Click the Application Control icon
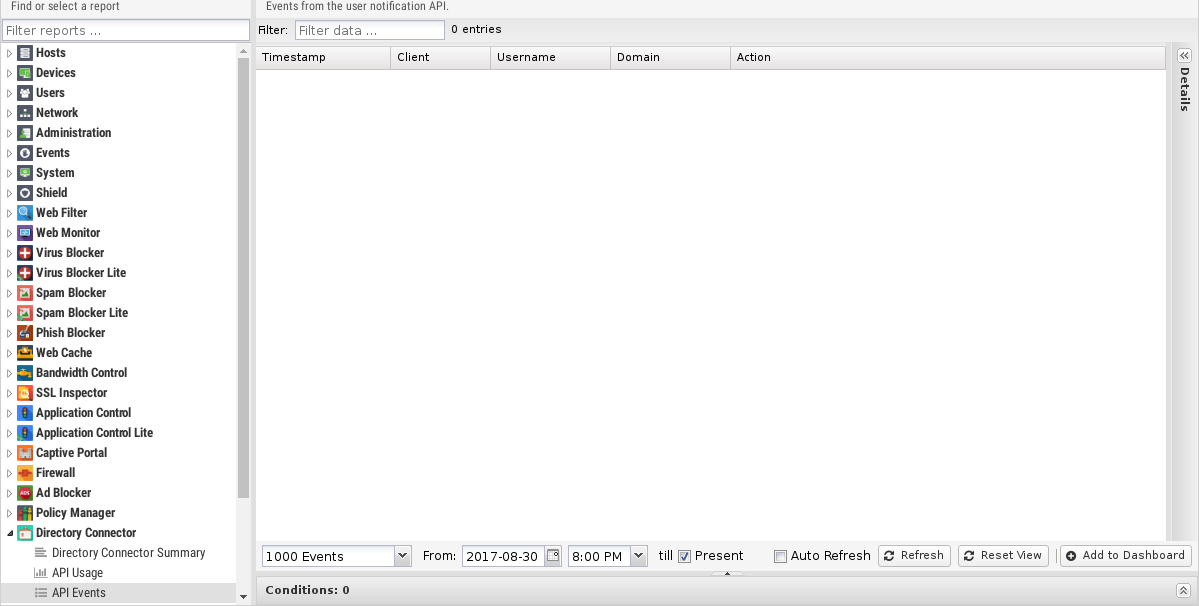This screenshot has width=1199, height=606. coord(24,413)
